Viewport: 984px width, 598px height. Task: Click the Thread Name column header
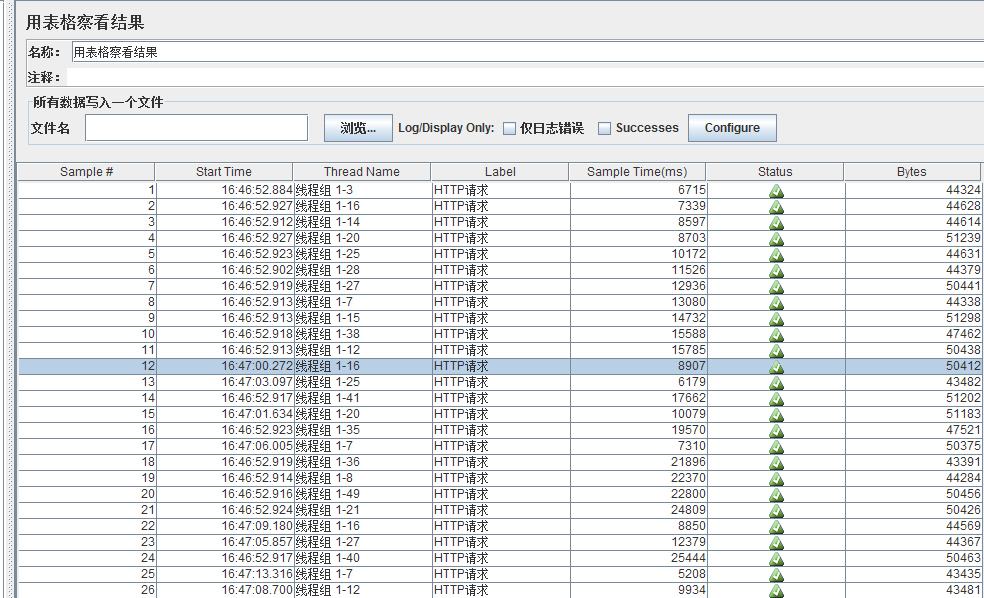(x=361, y=172)
